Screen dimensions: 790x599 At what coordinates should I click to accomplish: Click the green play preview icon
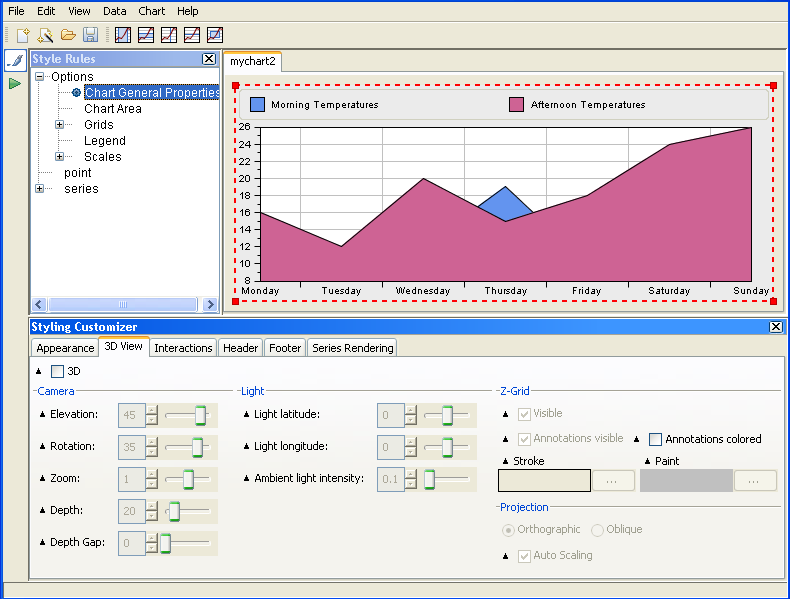(15, 83)
